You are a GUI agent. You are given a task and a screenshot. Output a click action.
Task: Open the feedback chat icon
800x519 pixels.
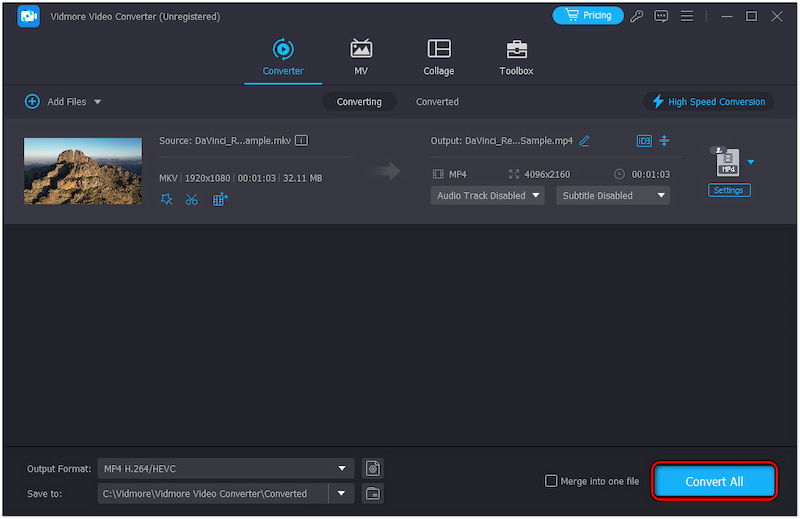(661, 16)
